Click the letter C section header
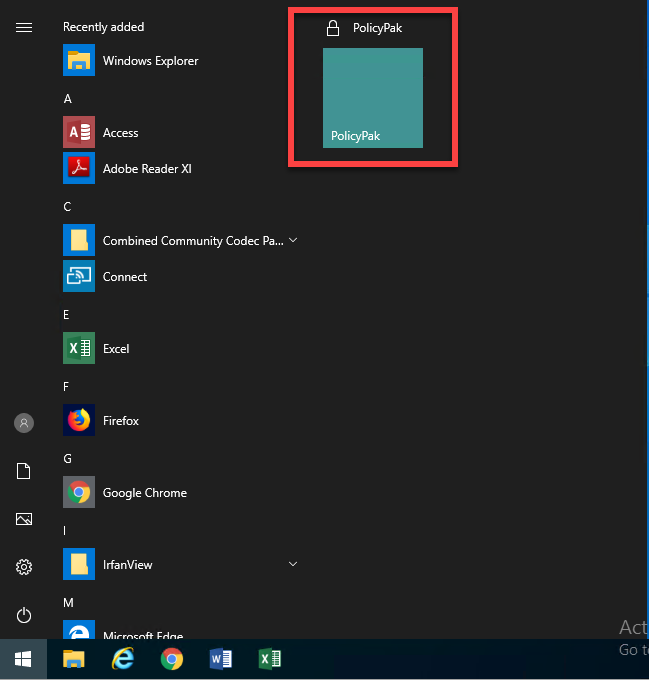This screenshot has width=649, height=681. point(68,207)
